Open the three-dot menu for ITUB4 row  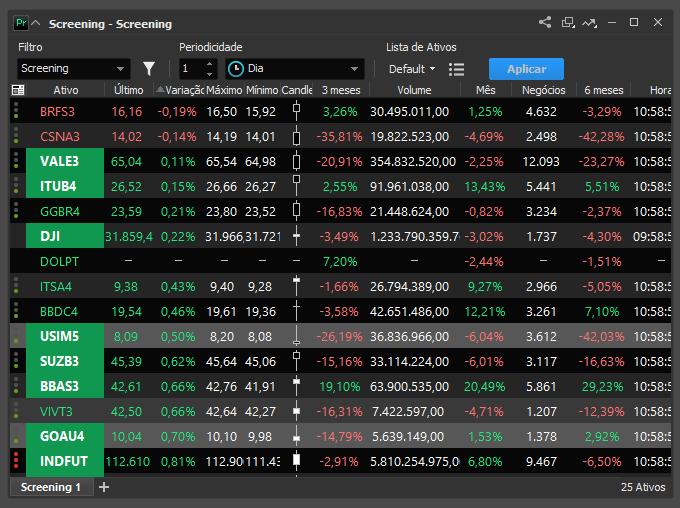pyautogui.click(x=16, y=185)
